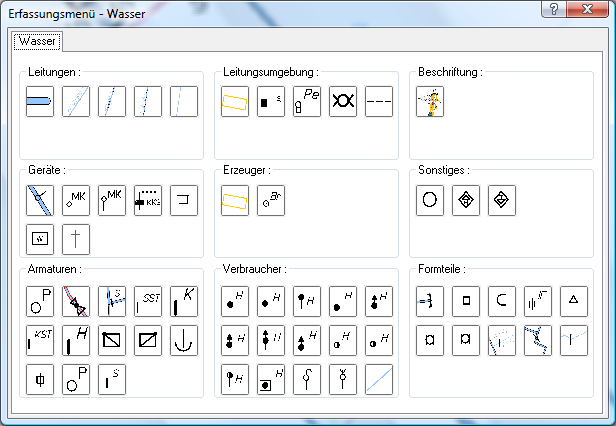The width and height of the screenshot is (616, 426).
Task: Select the red valve icon in Armaturen
Action: point(76,301)
